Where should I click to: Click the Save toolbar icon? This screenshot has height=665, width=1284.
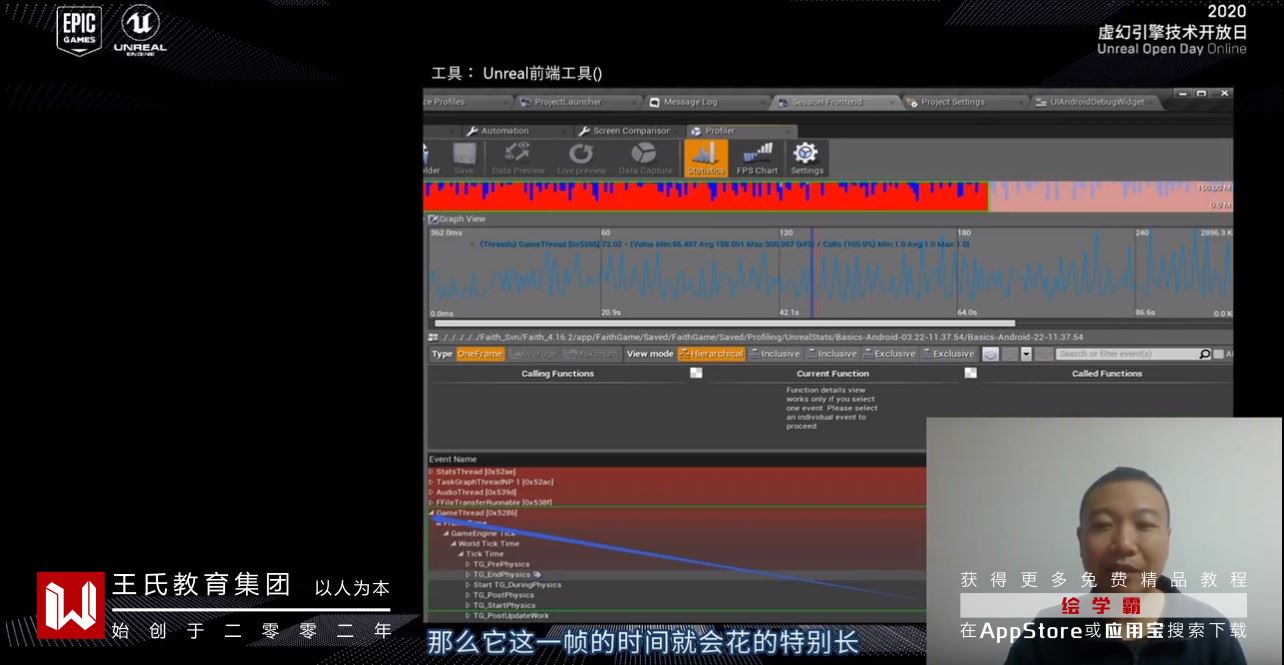464,158
